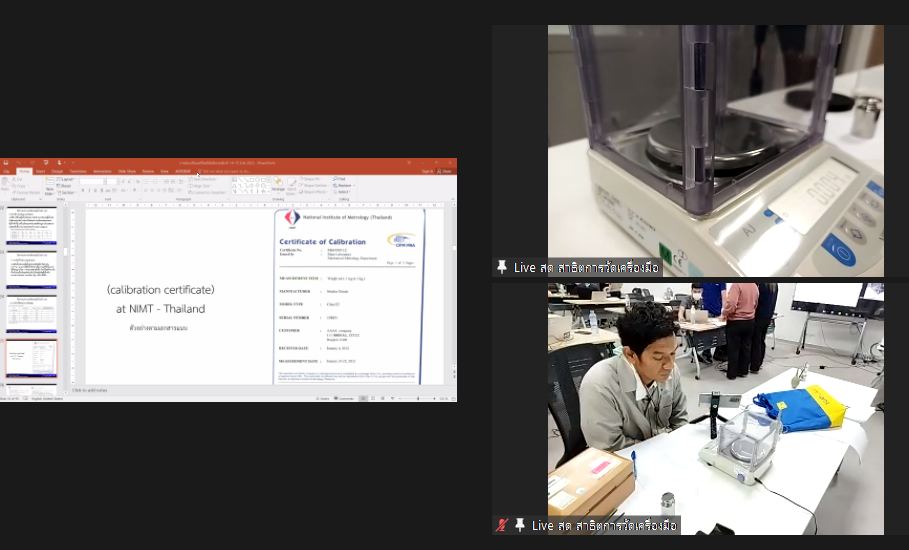
Task: Click the Share button in PowerPoint
Action: click(446, 171)
